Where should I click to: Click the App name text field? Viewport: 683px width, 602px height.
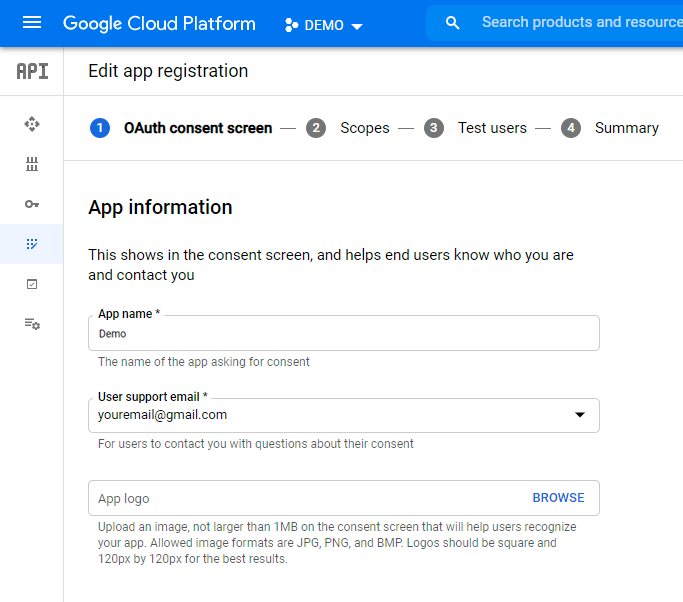343,334
